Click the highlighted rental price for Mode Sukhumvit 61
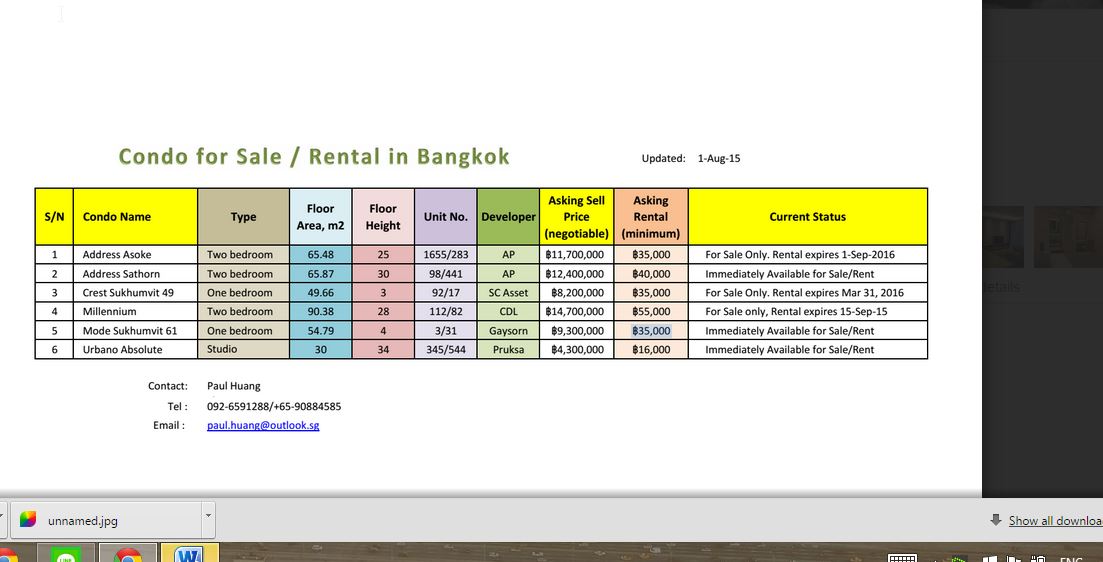The height and width of the screenshot is (562, 1103). (651, 331)
